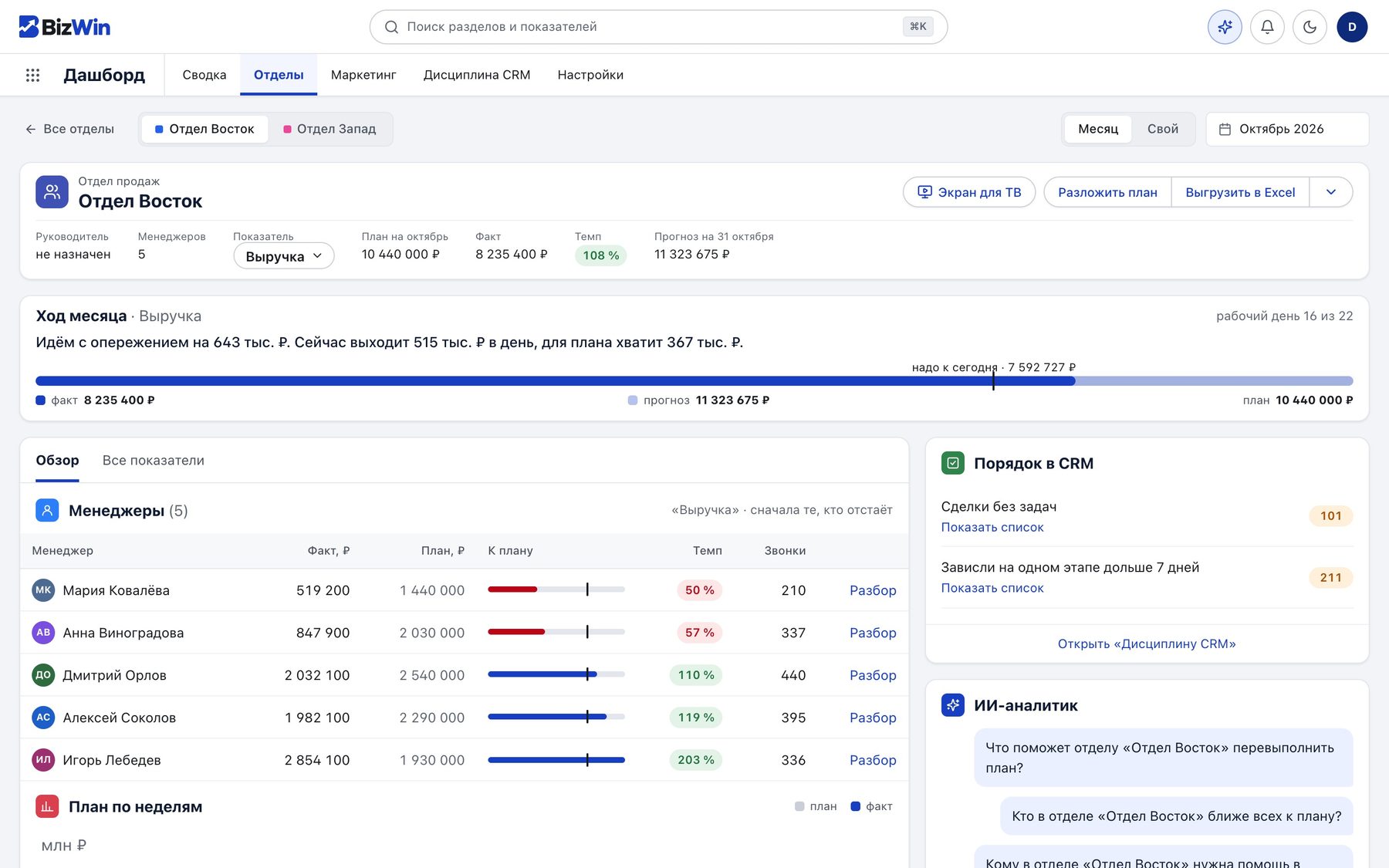Switch to Все показатели tab

(x=154, y=461)
